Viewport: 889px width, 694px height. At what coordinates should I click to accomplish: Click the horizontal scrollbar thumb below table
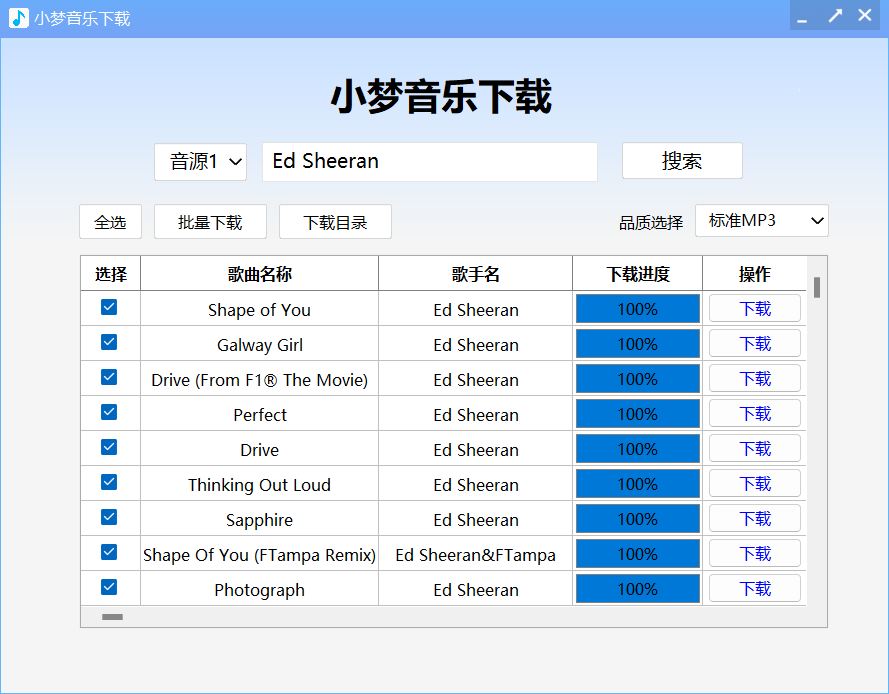pyautogui.click(x=112, y=617)
